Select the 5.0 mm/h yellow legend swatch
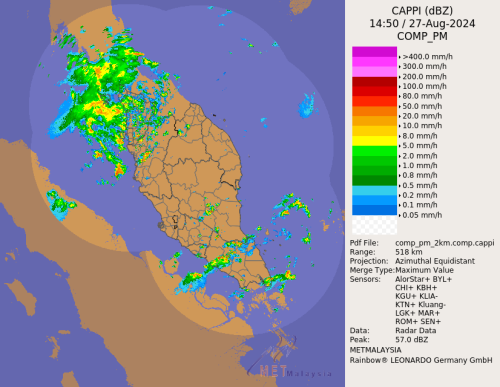This screenshot has height=387, width=500. pos(375,141)
